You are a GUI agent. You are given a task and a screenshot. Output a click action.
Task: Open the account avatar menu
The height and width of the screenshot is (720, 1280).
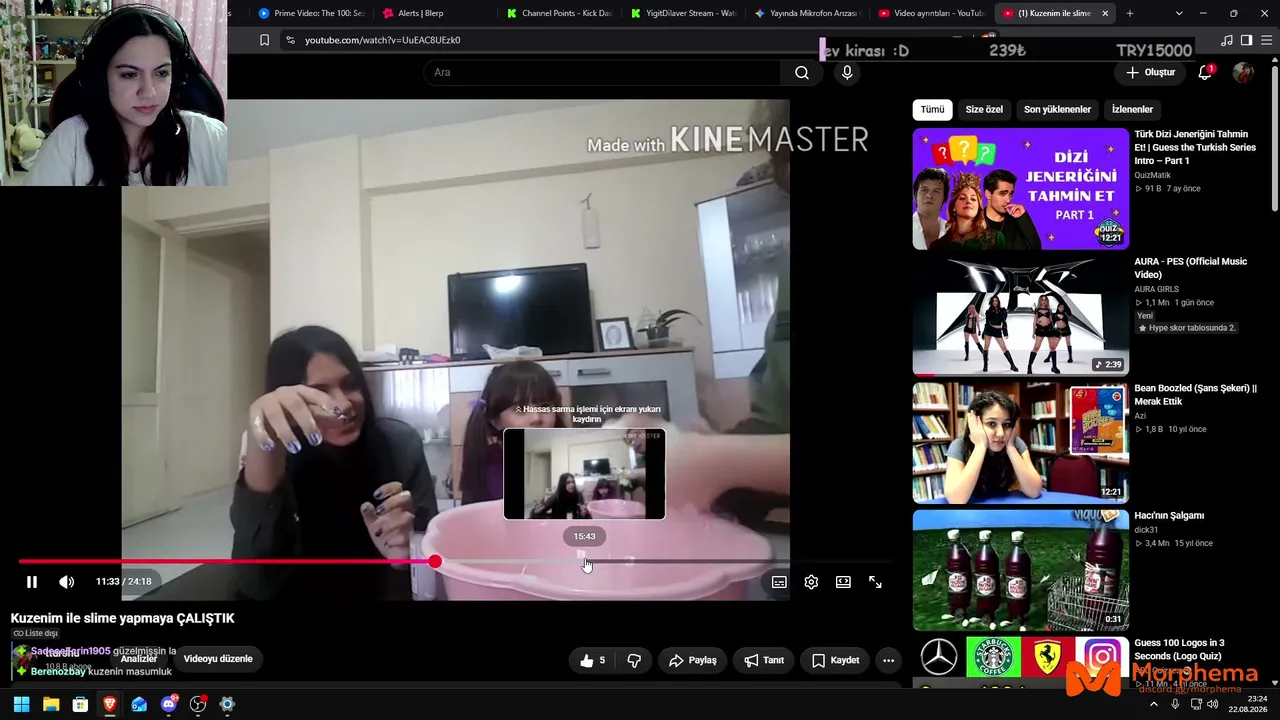[x=1243, y=72]
